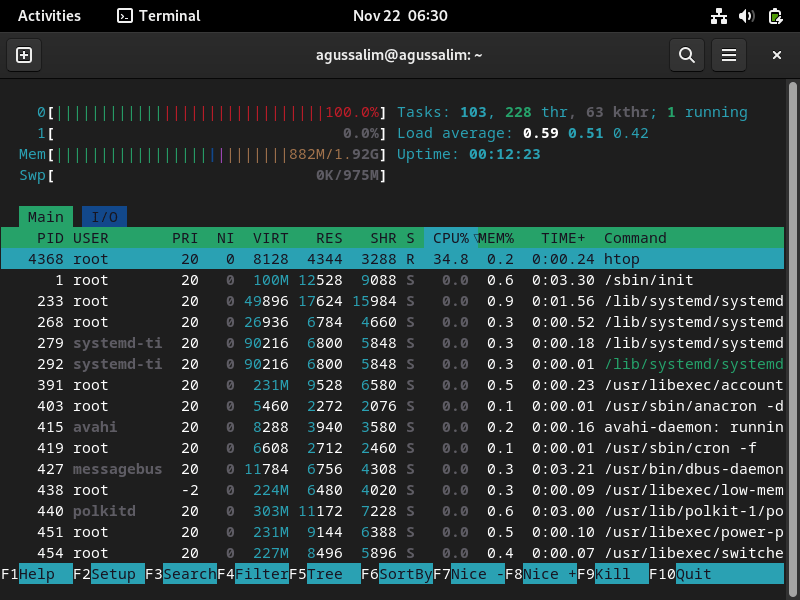Click the Terminal app menu in top bar

coord(159,16)
